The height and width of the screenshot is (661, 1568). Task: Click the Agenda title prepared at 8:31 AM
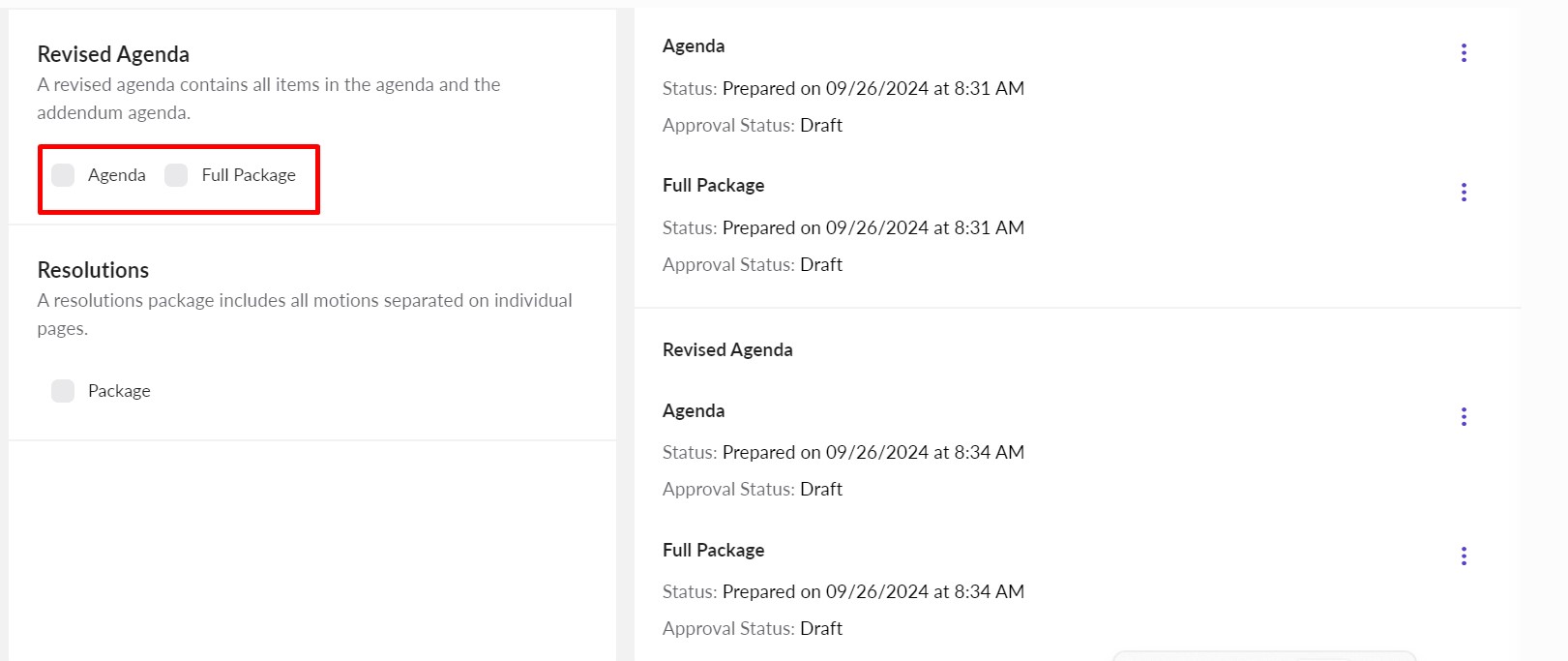click(x=694, y=45)
